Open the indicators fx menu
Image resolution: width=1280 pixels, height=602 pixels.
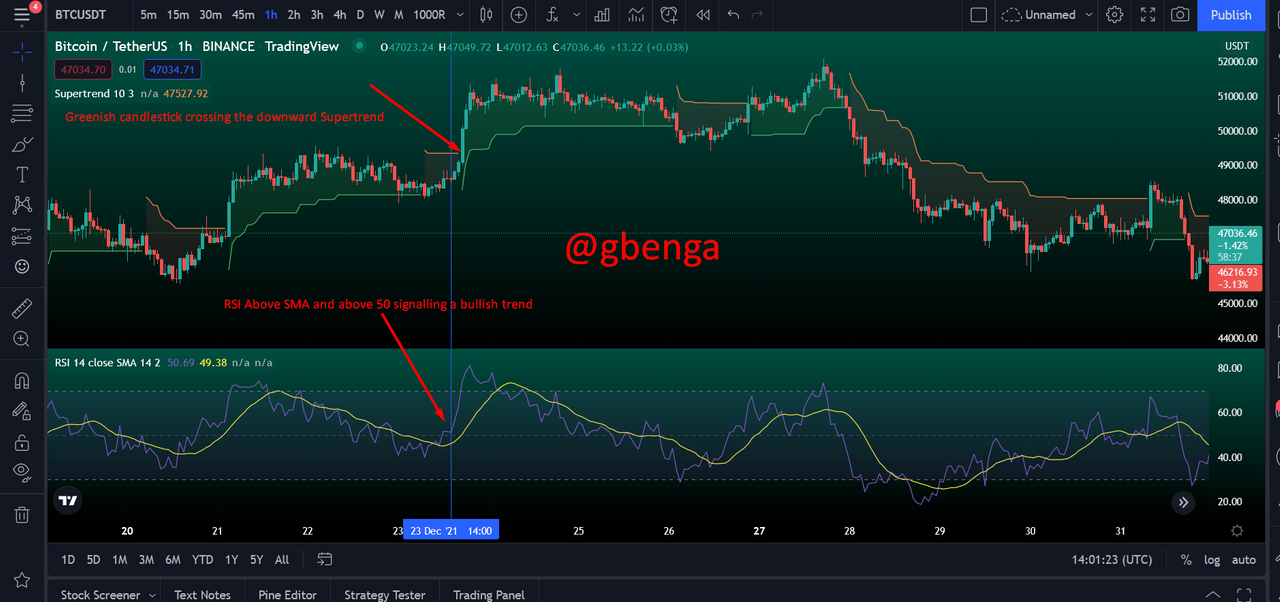point(553,15)
